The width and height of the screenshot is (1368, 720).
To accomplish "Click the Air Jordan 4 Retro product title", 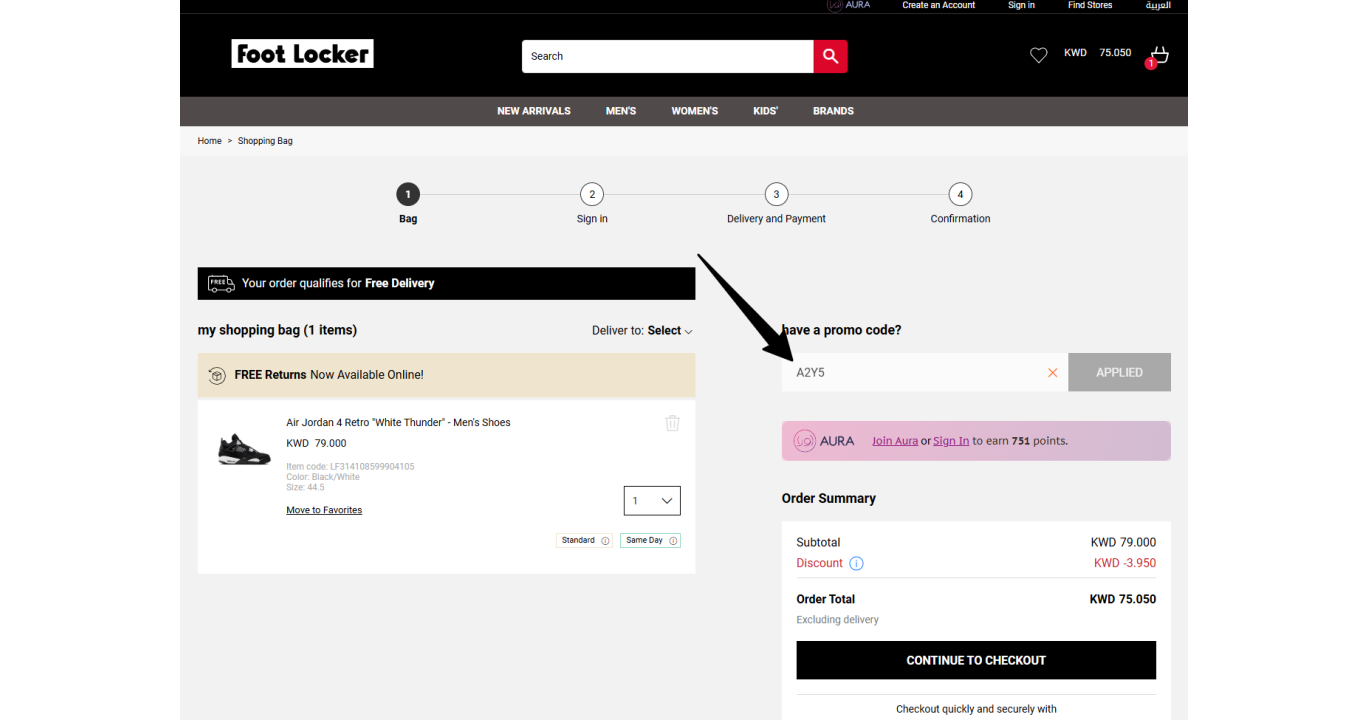I will [x=398, y=423].
